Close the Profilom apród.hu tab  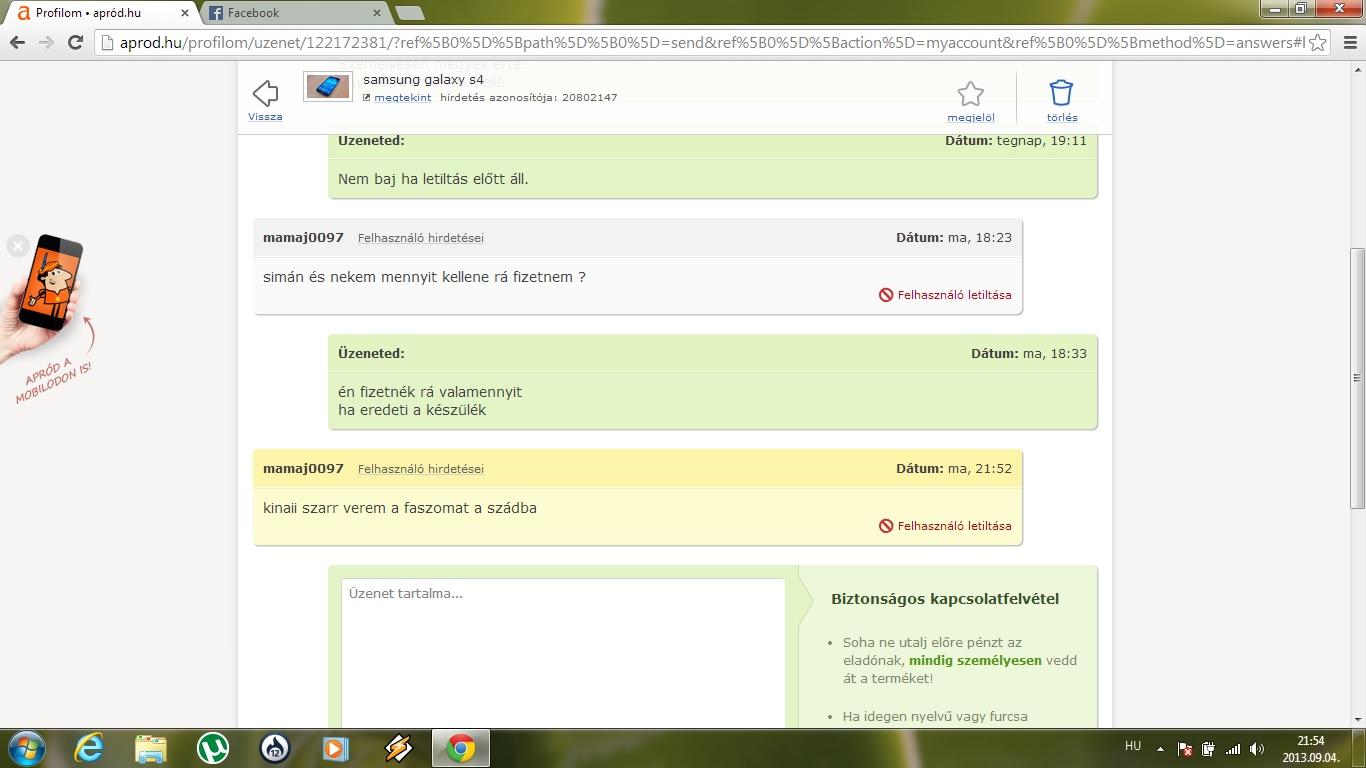click(184, 13)
